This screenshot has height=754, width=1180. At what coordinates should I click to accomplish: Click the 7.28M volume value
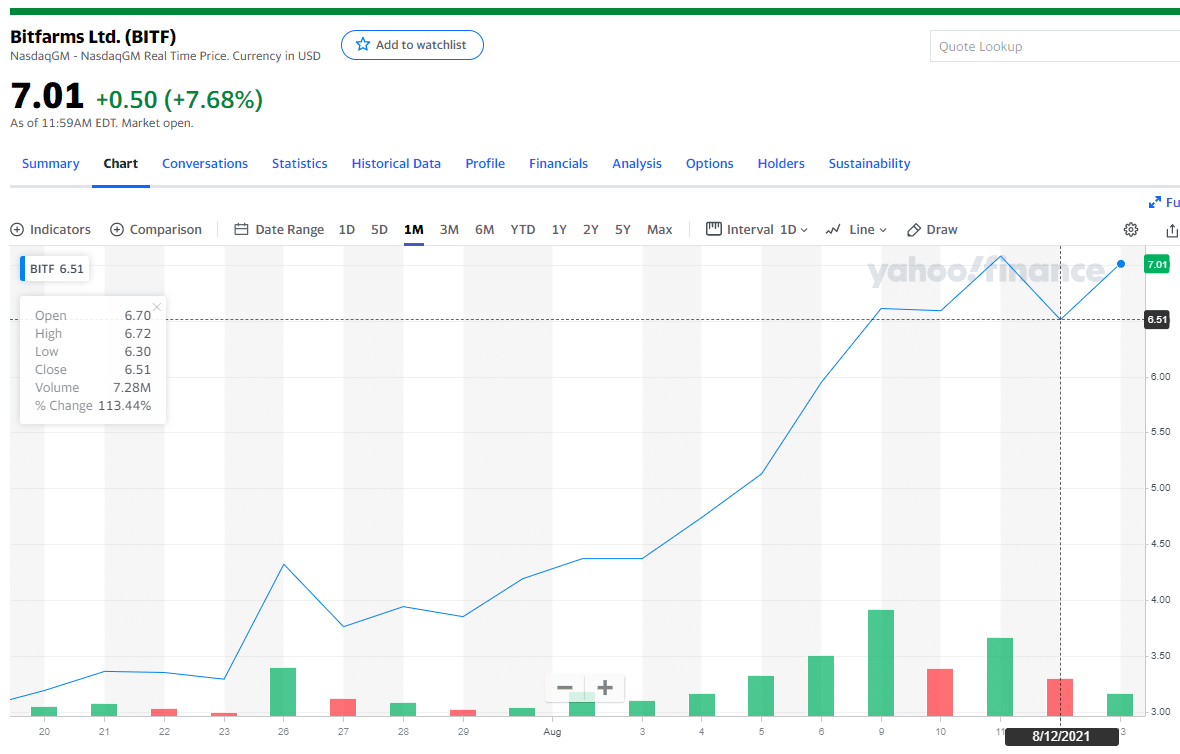[132, 388]
